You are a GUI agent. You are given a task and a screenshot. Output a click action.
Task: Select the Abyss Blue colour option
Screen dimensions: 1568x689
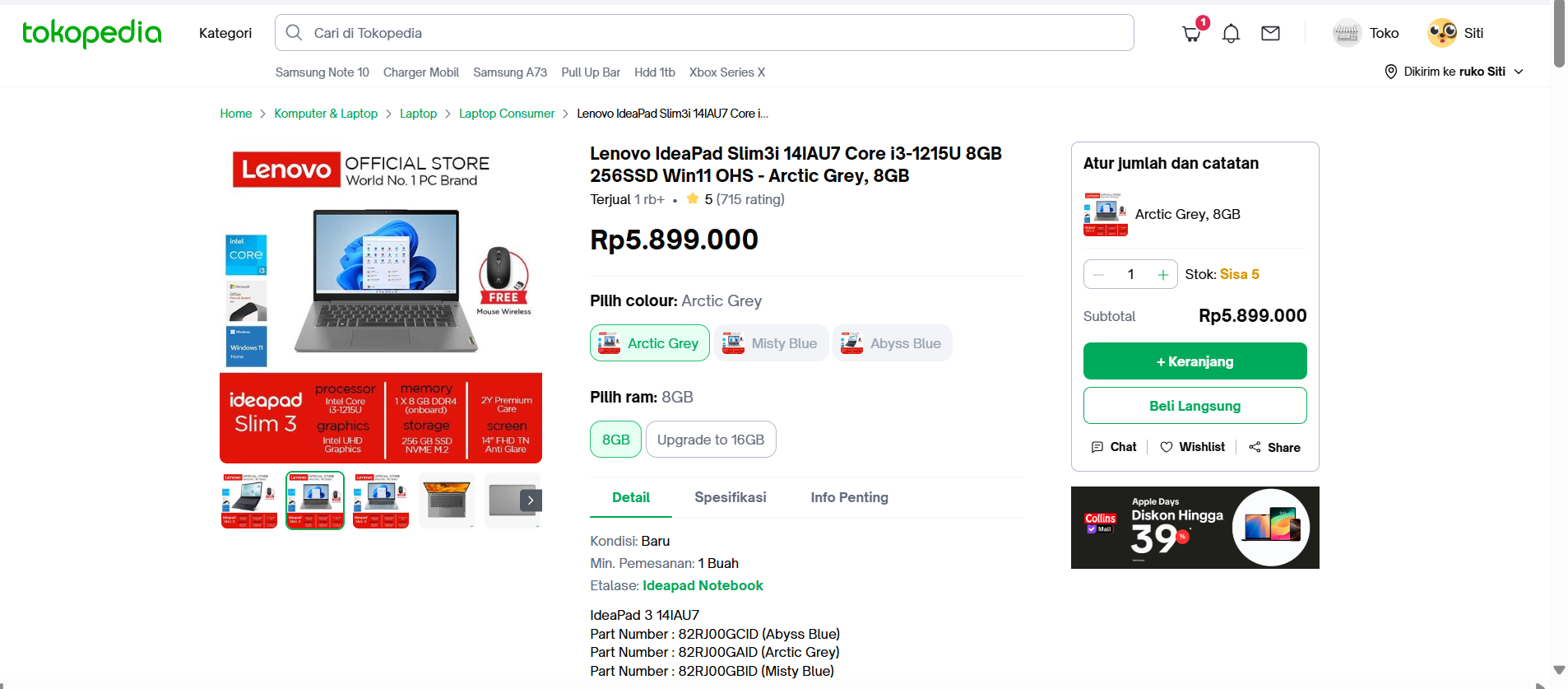point(892,343)
